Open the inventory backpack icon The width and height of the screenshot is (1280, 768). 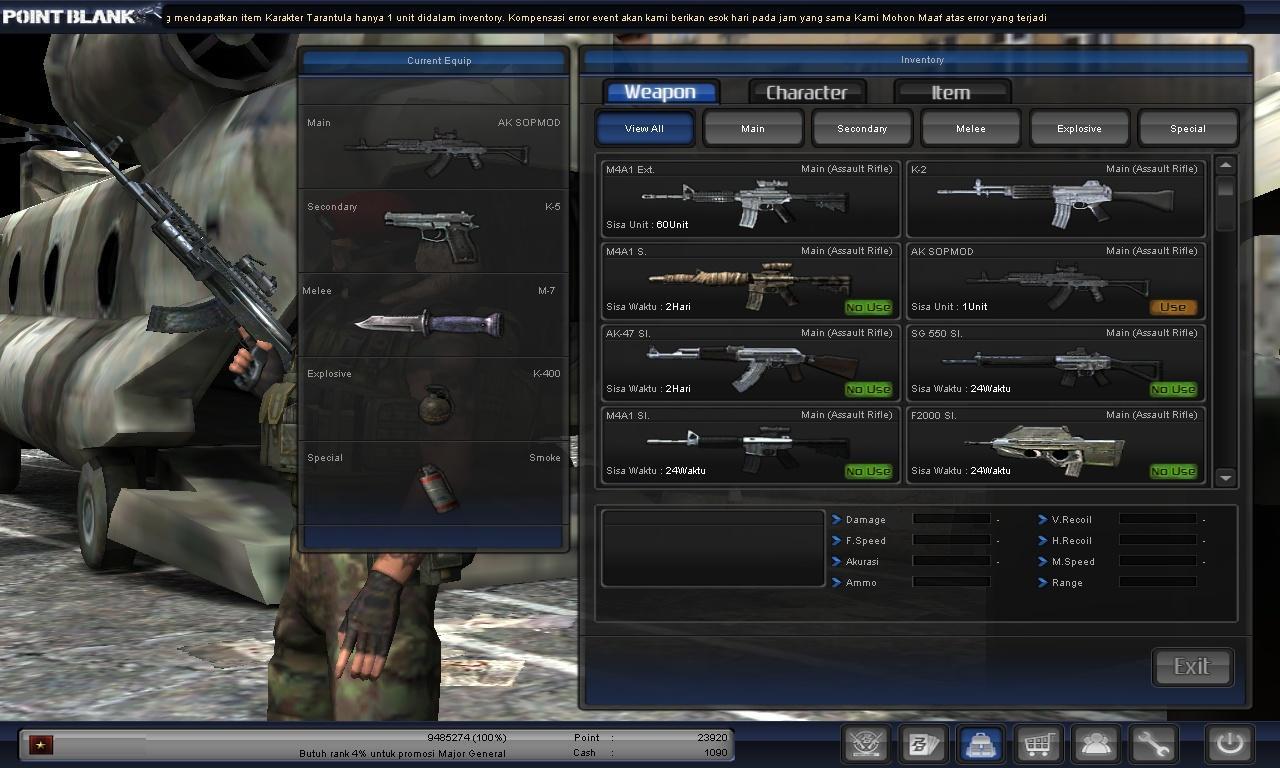click(982, 744)
